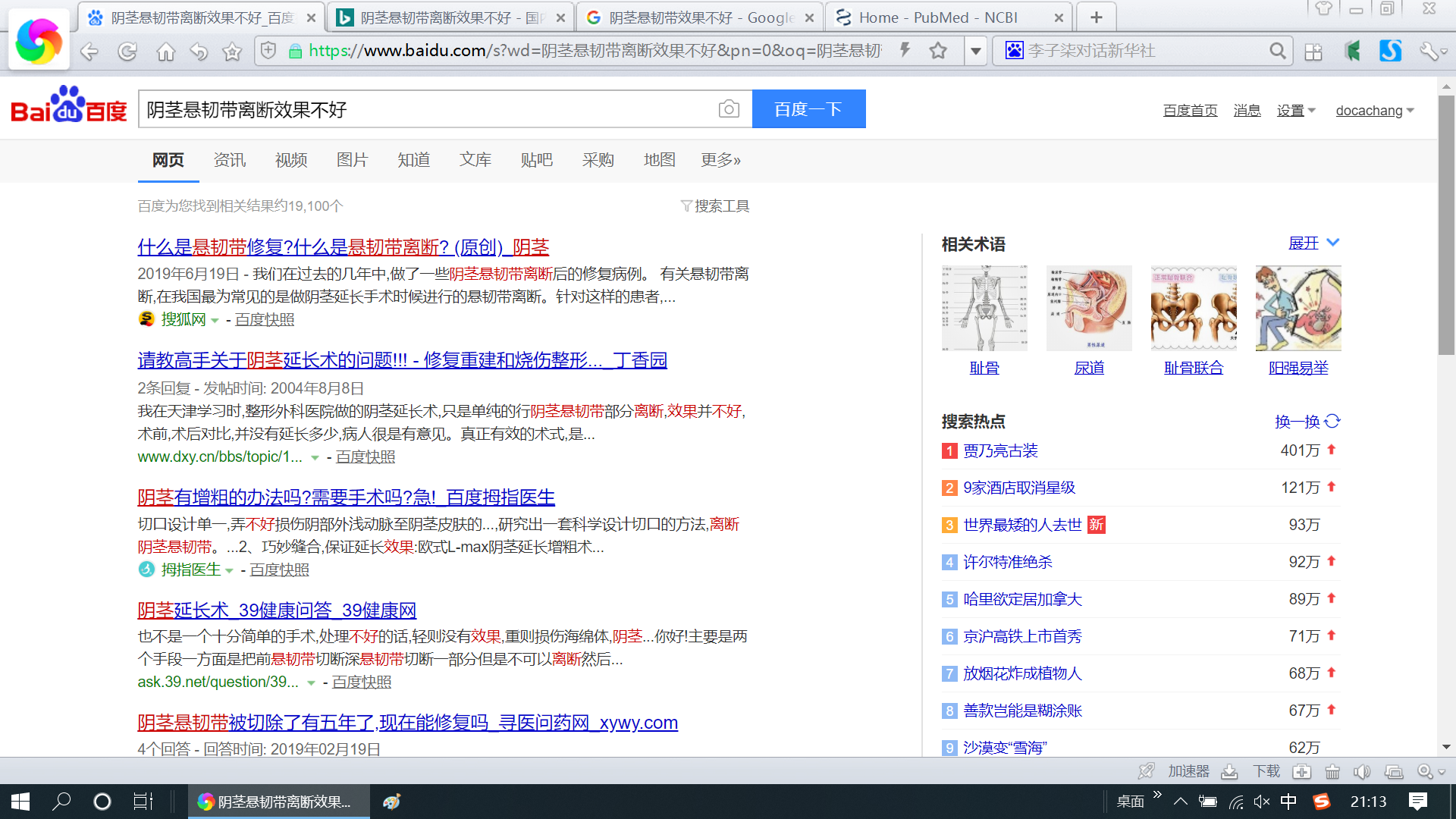Close the PubMed tab
This screenshot has height=819, width=1456.
pos(1059,17)
